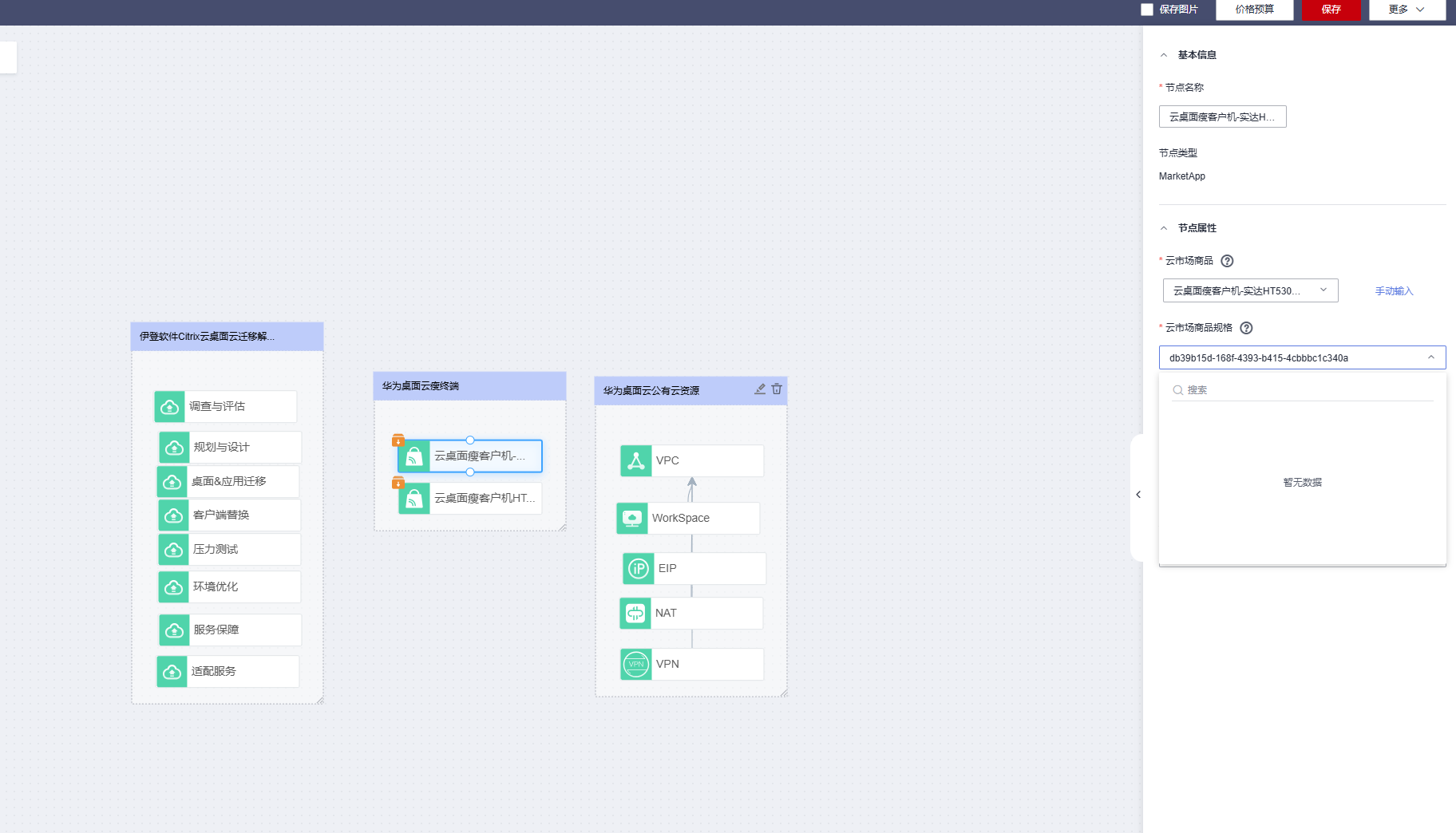Viewport: 1456px width, 833px height.
Task: Click the 暂无数据 empty message
Action: (x=1303, y=483)
